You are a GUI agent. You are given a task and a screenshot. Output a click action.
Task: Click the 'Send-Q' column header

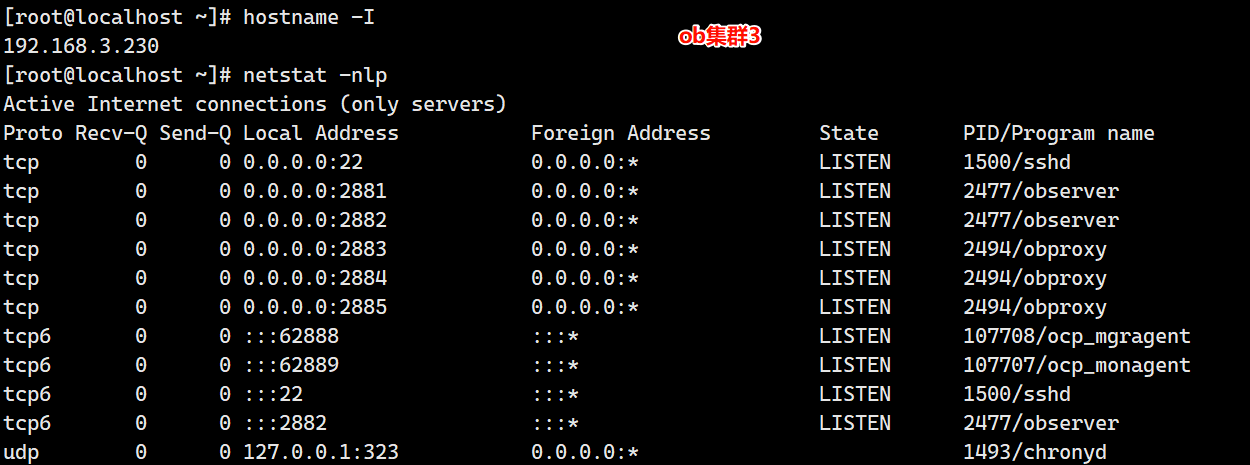pyautogui.click(x=195, y=133)
